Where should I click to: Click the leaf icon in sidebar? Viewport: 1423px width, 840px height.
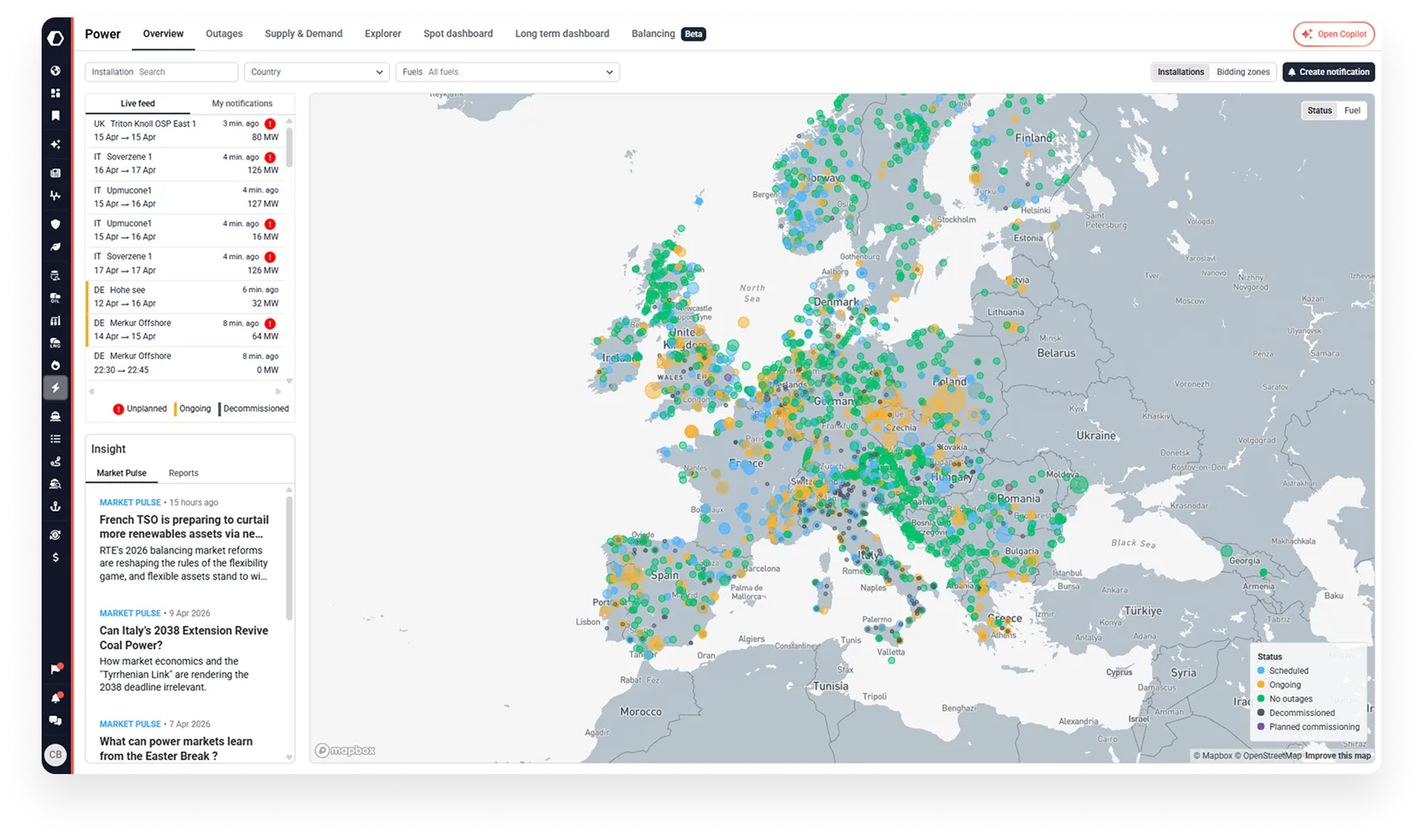tap(56, 246)
